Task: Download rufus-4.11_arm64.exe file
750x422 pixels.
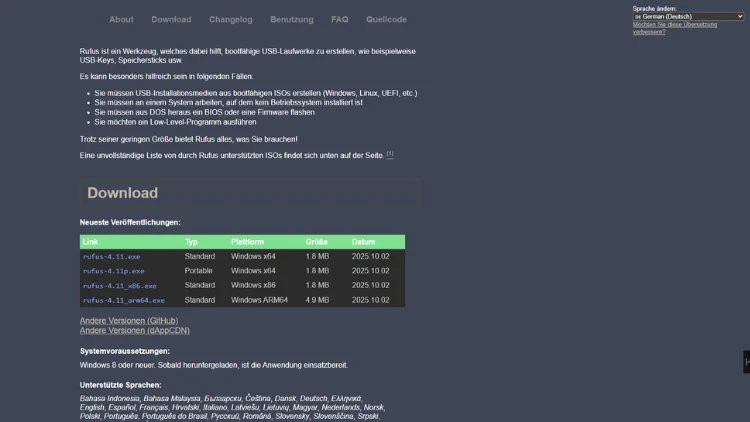Action: click(123, 300)
